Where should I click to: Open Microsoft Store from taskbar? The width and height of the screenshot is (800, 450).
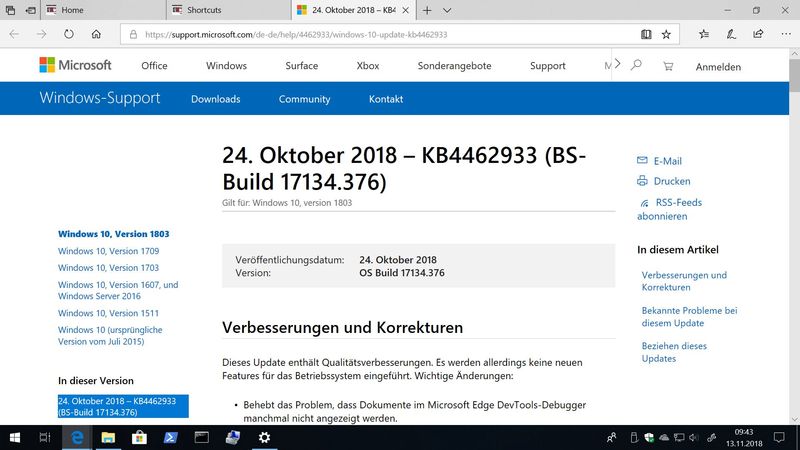[139, 437]
